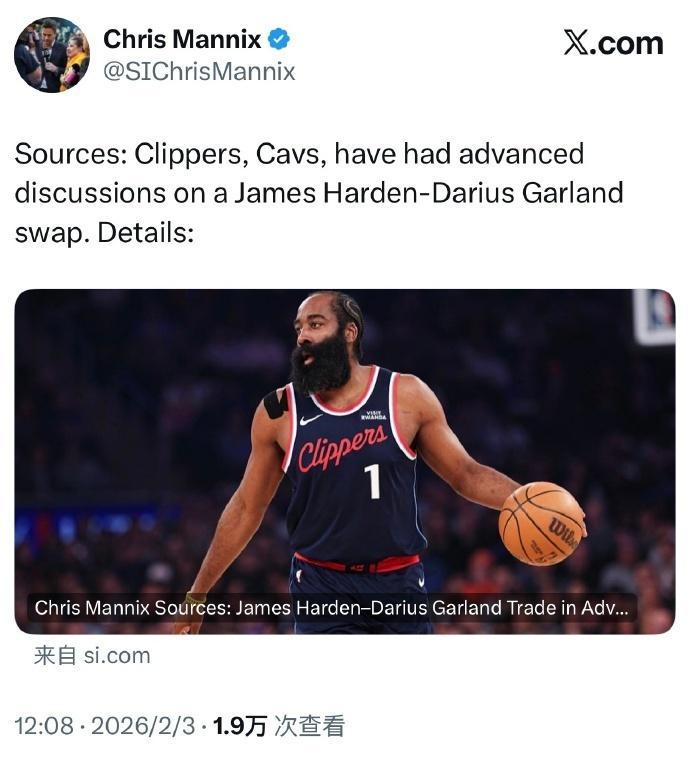Image resolution: width=690 pixels, height=757 pixels.
Task: Click the tweet text about Clippers, Cavs
Action: 319,193
